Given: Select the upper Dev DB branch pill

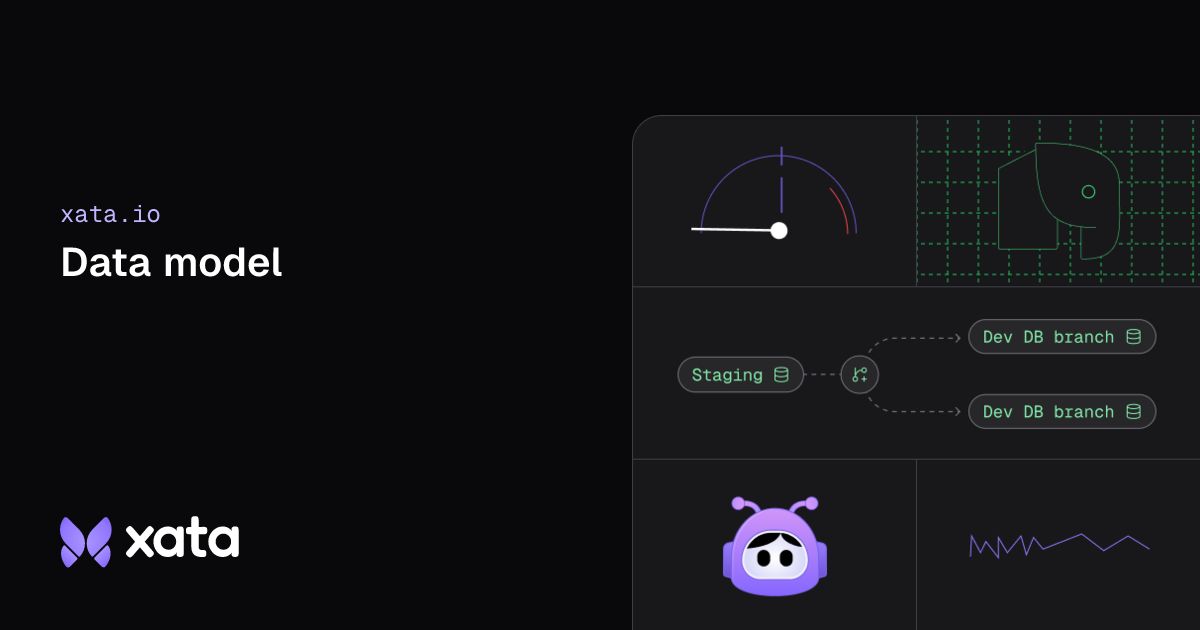Looking at the screenshot, I should click(x=1062, y=337).
